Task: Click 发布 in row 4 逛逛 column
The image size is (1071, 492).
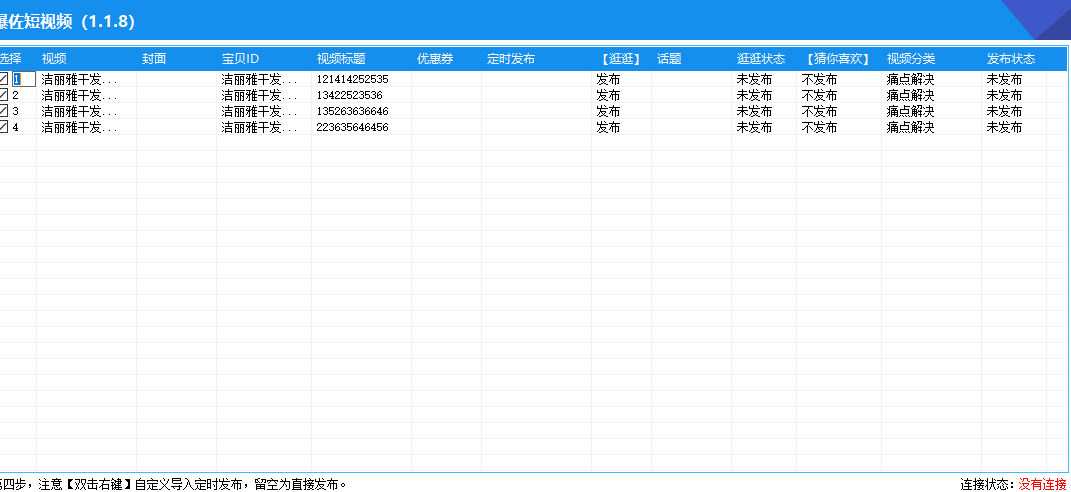Action: coord(608,127)
